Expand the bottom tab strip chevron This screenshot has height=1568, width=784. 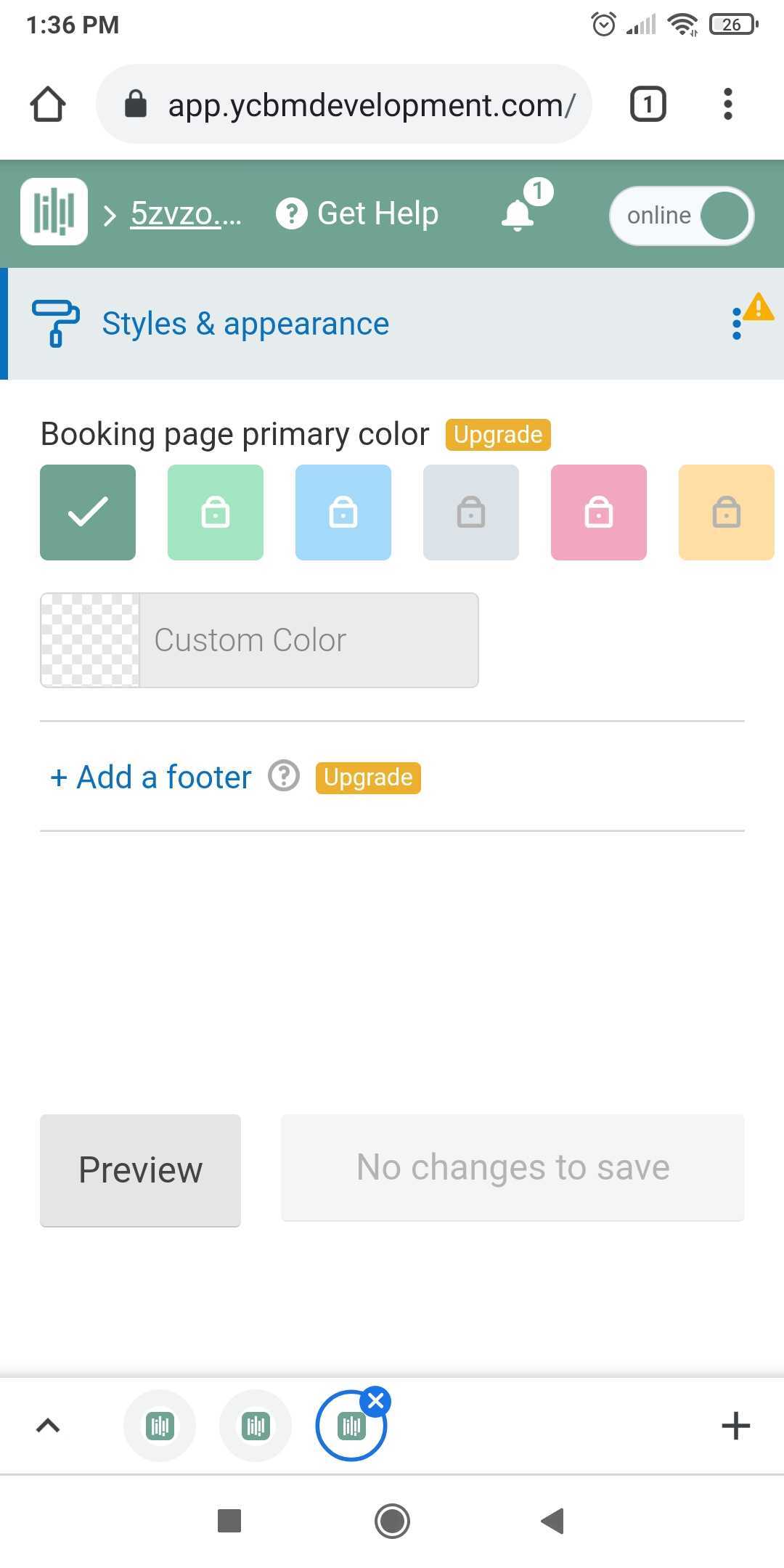(48, 1426)
